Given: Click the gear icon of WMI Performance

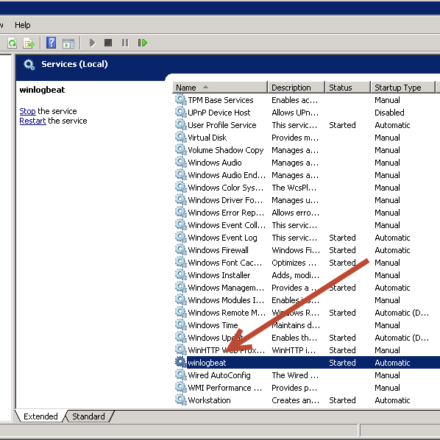Looking at the screenshot, I should point(181,387).
